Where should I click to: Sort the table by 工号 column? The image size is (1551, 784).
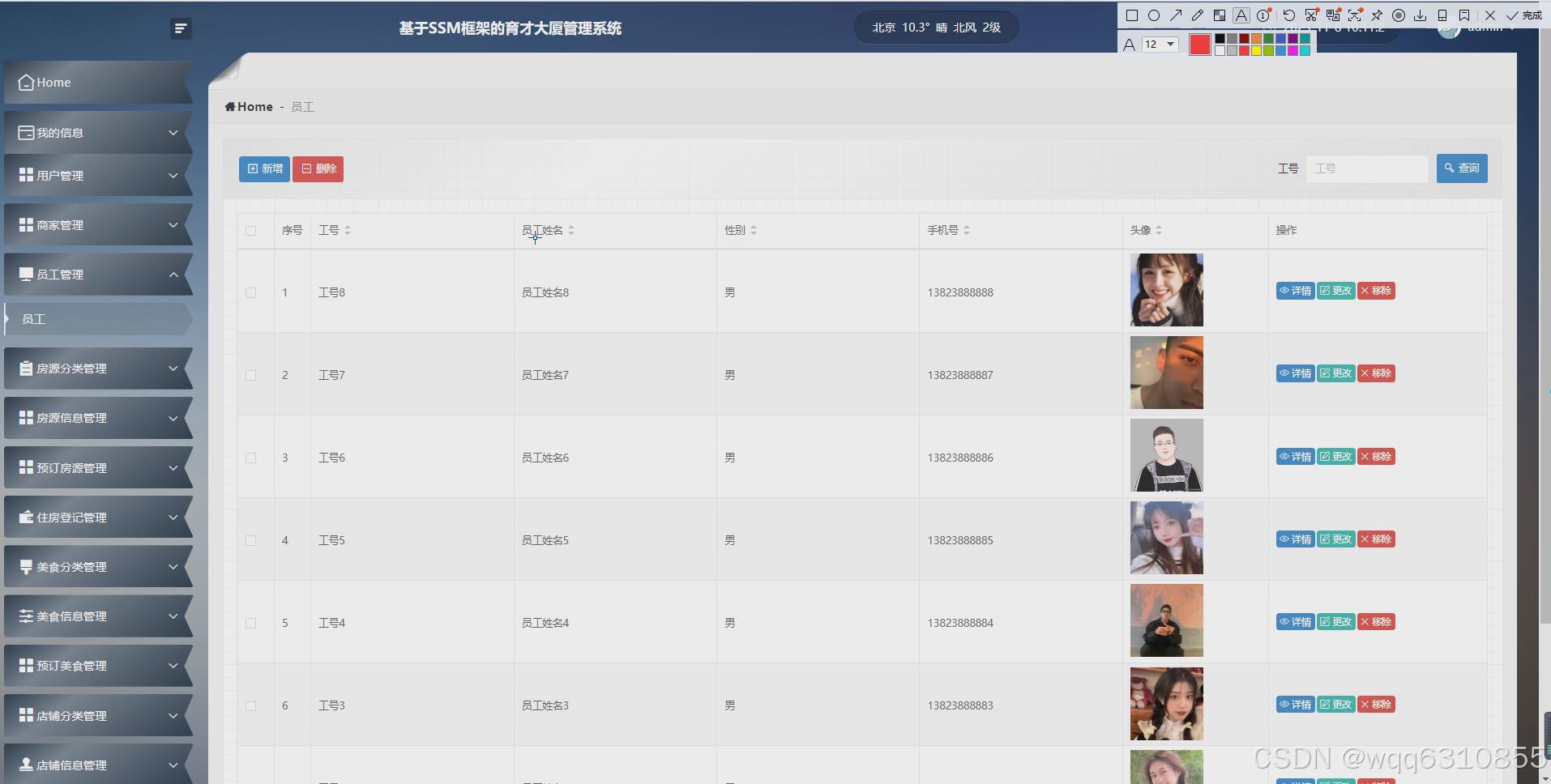pyautogui.click(x=347, y=231)
